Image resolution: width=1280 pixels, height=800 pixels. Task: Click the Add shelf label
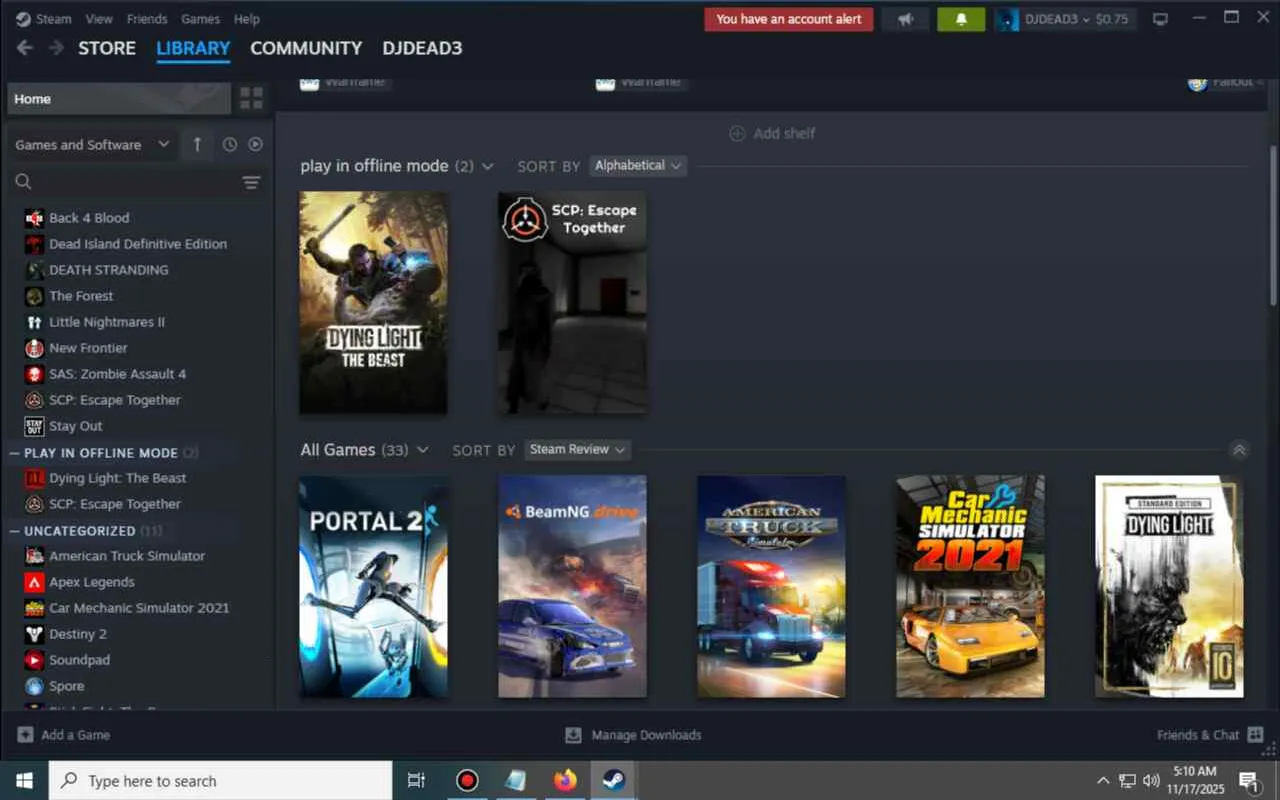tap(785, 133)
